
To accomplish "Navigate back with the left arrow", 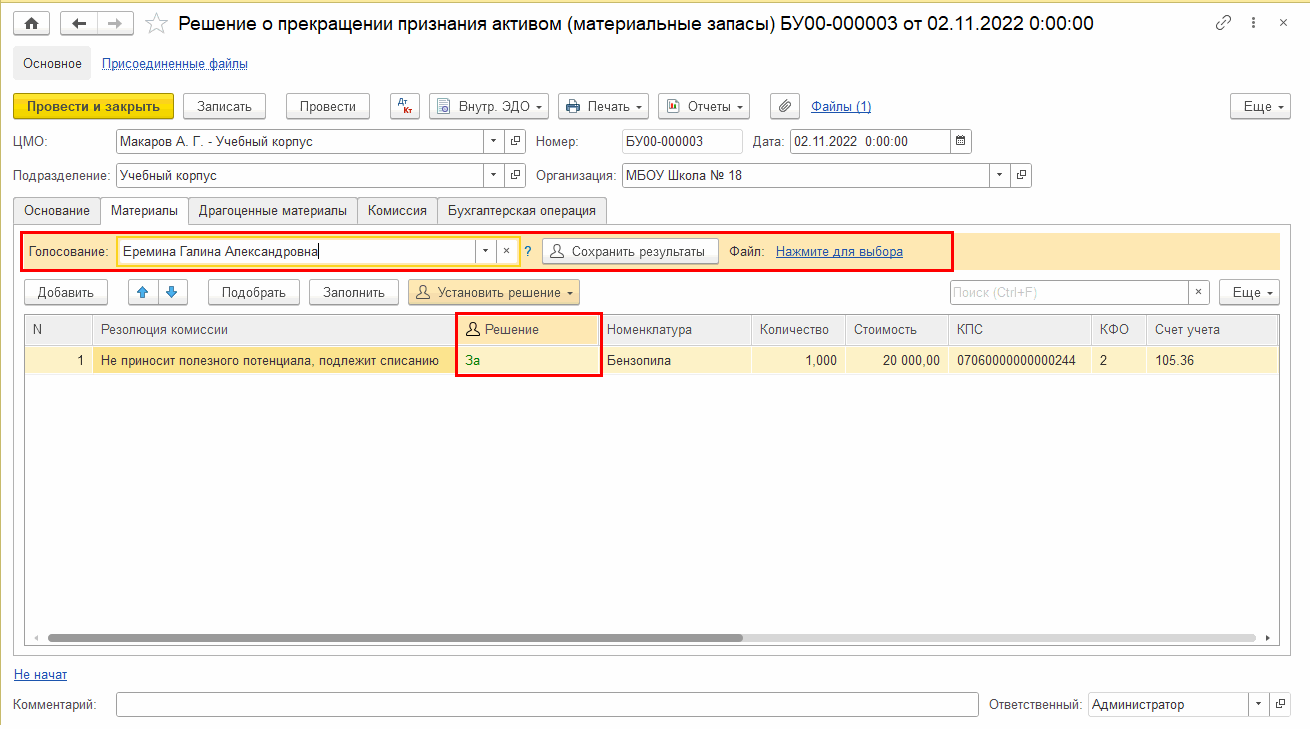I will 80,23.
